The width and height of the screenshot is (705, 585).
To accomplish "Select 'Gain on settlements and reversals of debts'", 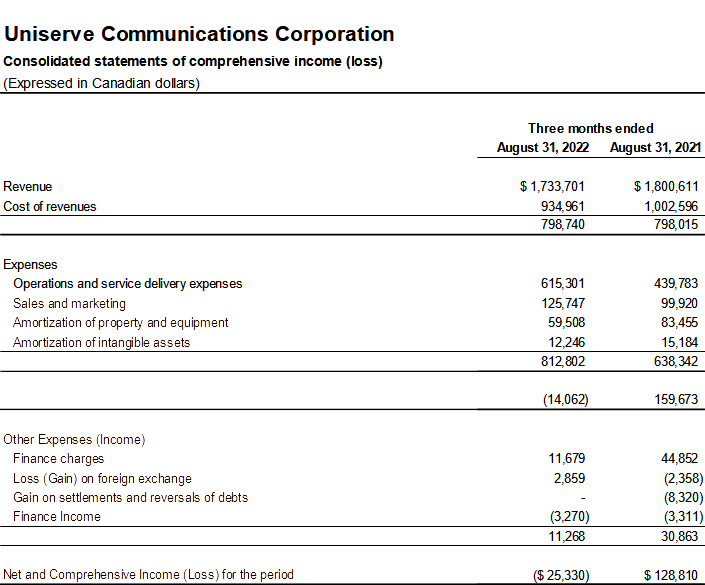I will tap(130, 498).
